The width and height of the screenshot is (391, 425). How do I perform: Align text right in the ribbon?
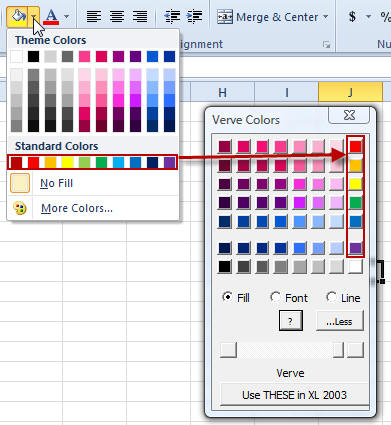pos(140,17)
